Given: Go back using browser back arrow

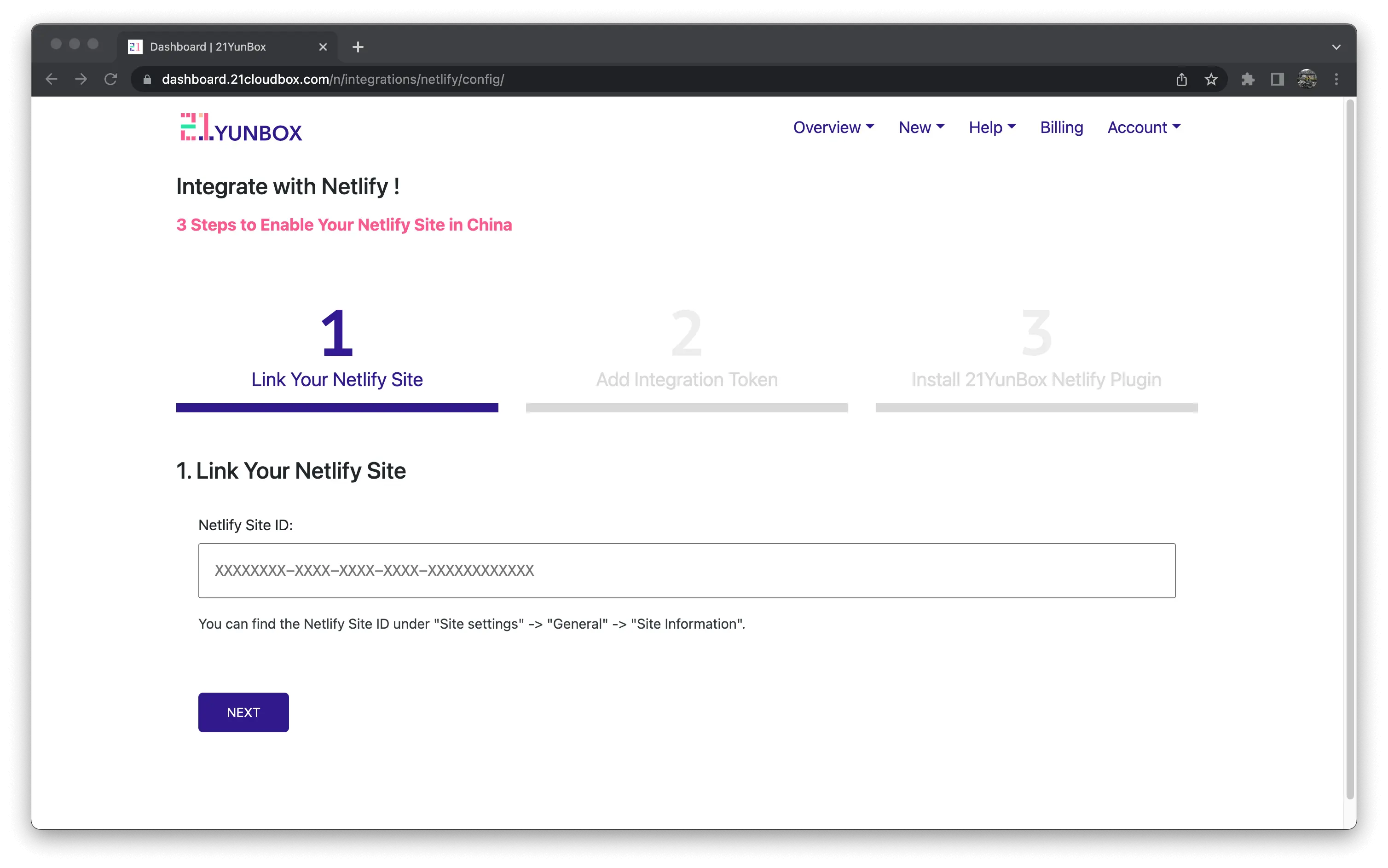Looking at the screenshot, I should [52, 79].
